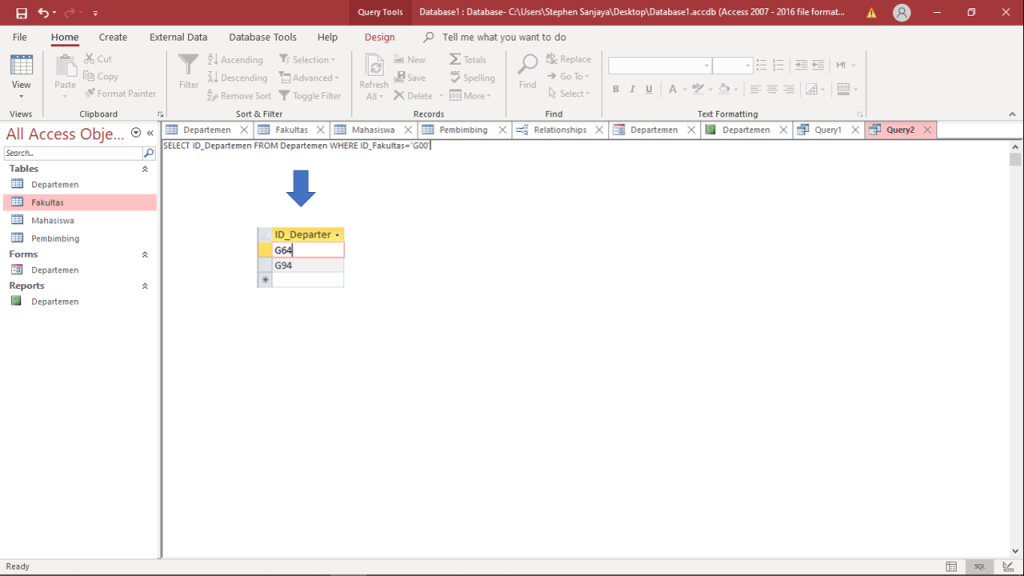Open the Mahasiswa table in navigation
The width and height of the screenshot is (1024, 576).
(x=52, y=220)
